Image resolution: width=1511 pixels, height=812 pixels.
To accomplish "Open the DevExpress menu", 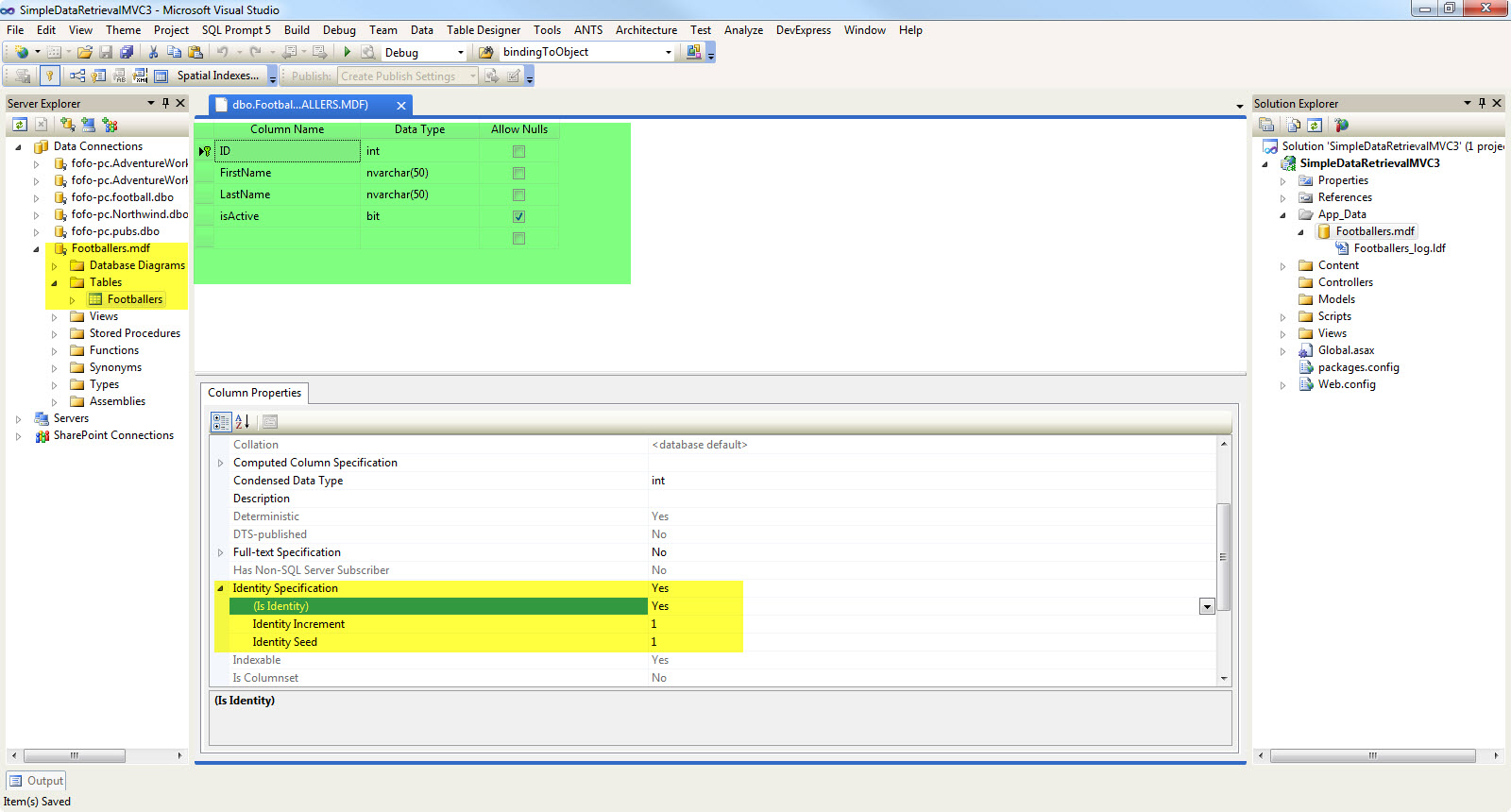I will pos(804,30).
